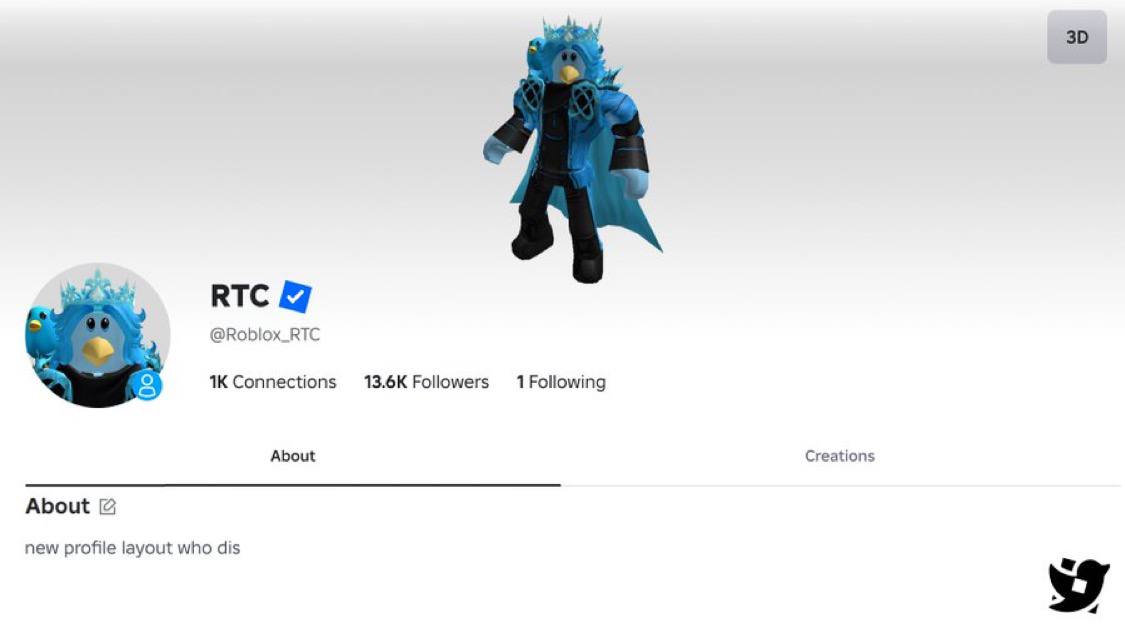View the 13.6K Followers list
This screenshot has width=1125, height=633.
click(426, 382)
